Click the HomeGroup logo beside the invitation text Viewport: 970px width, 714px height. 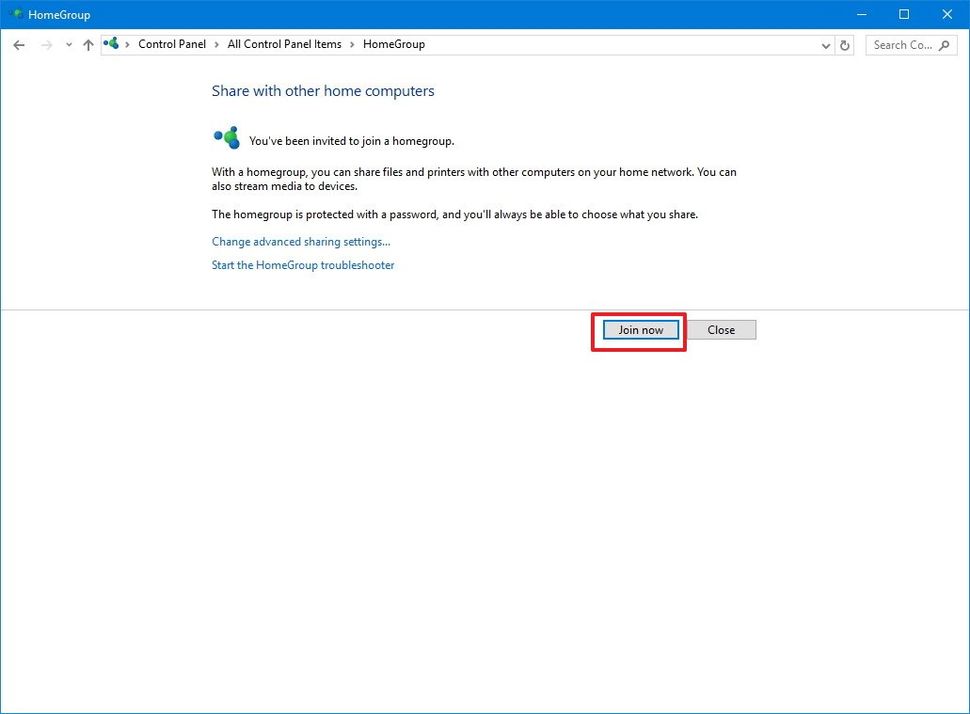point(226,137)
